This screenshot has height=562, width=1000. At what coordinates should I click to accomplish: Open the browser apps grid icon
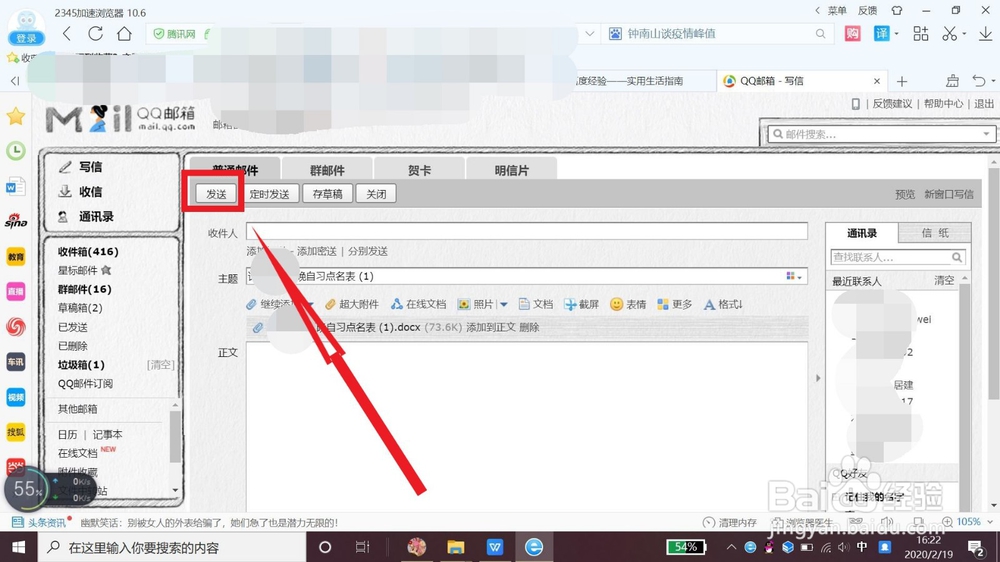(x=921, y=34)
